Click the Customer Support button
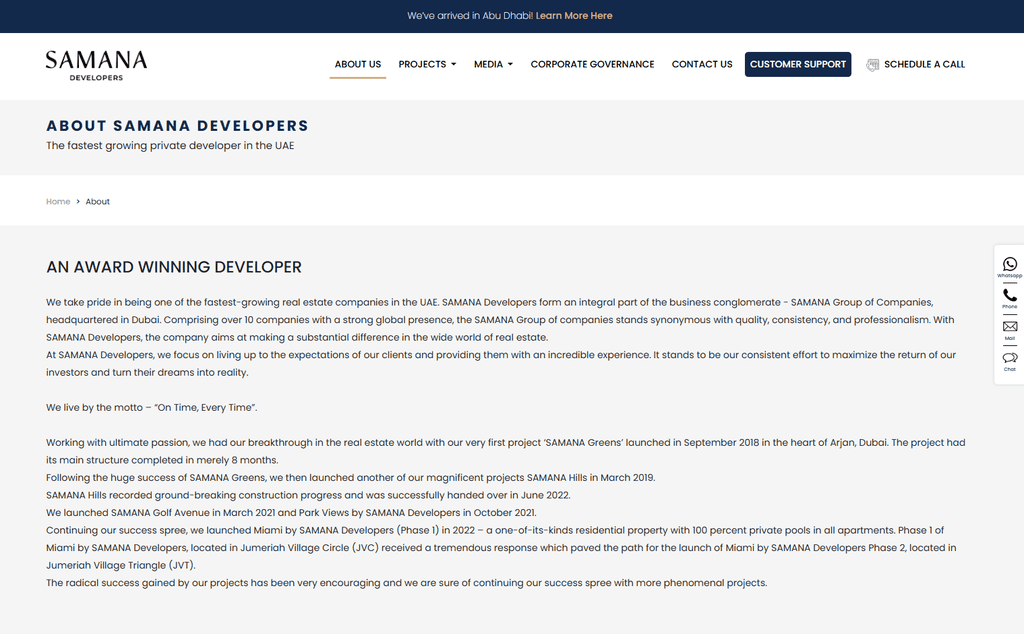Screen dimensions: 1024x634 (798, 64)
